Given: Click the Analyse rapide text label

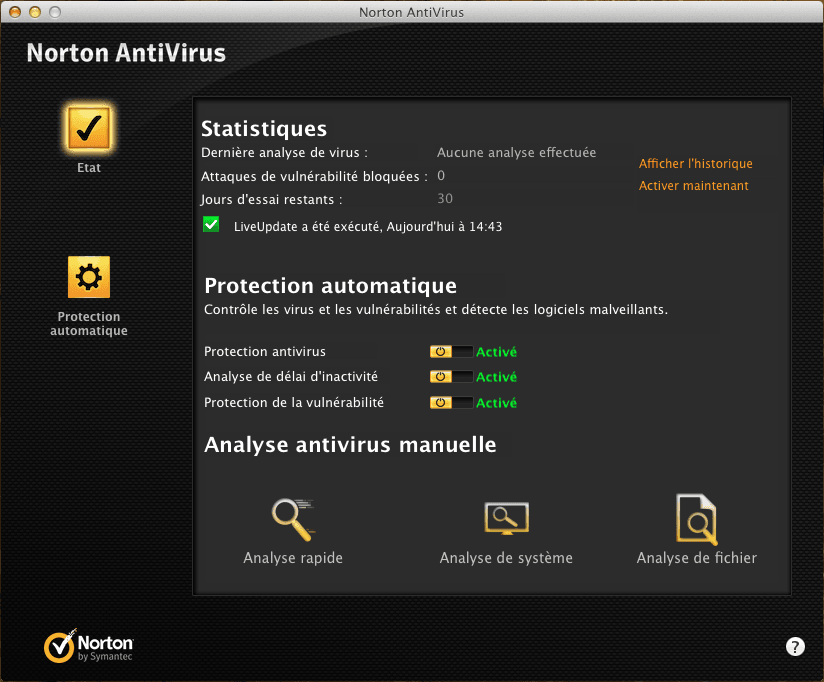Looking at the screenshot, I should pos(293,558).
